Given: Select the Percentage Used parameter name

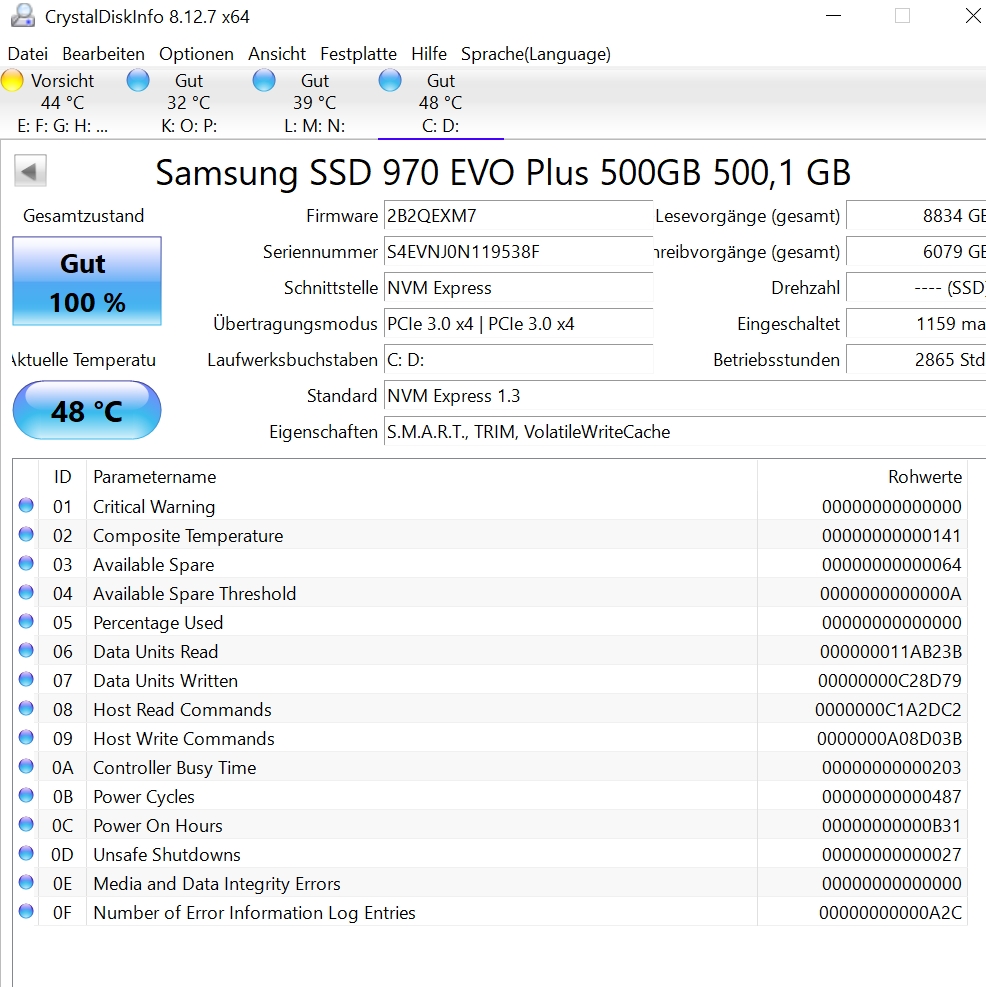Looking at the screenshot, I should (x=158, y=623).
